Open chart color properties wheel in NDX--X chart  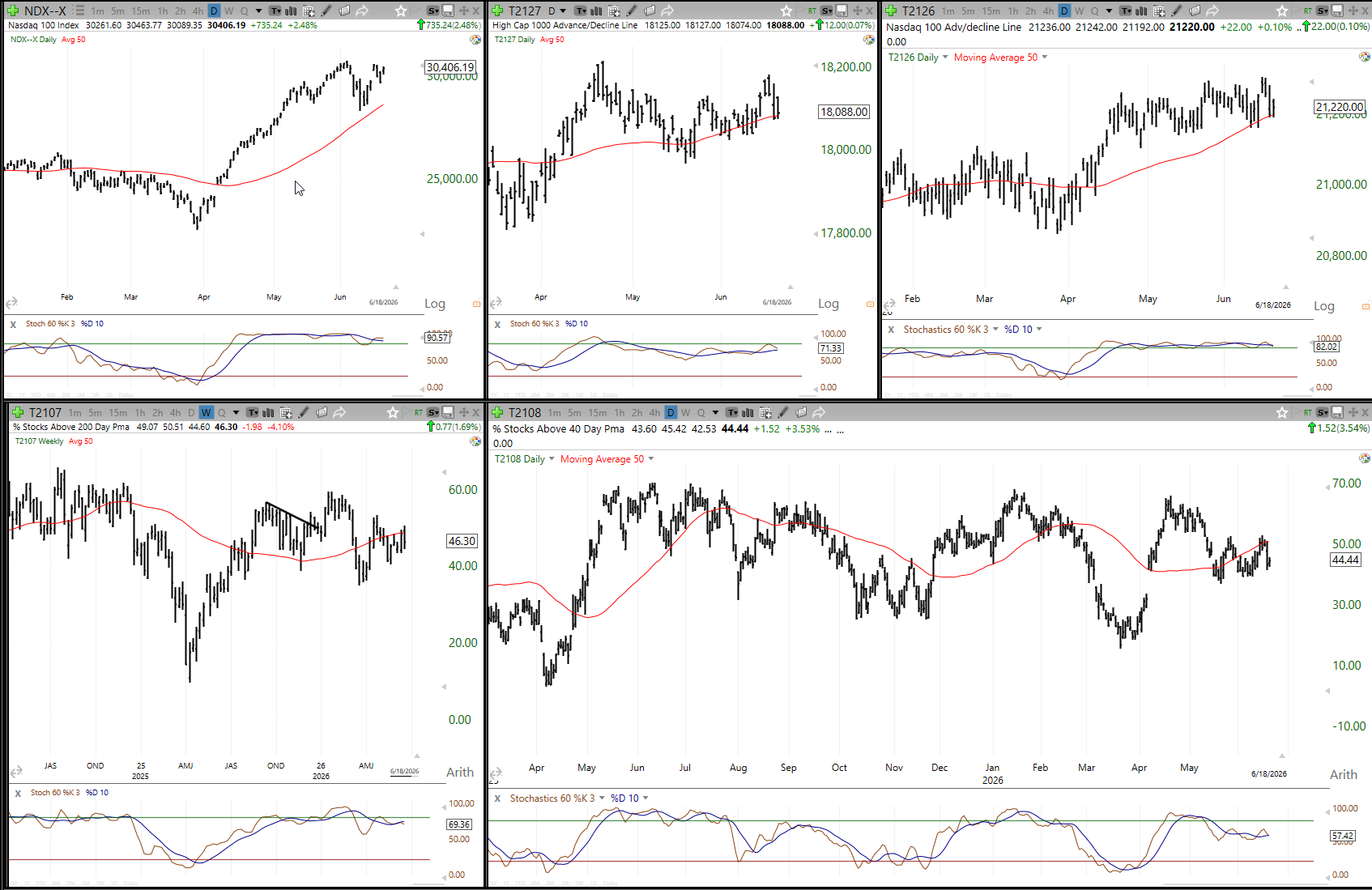click(476, 40)
